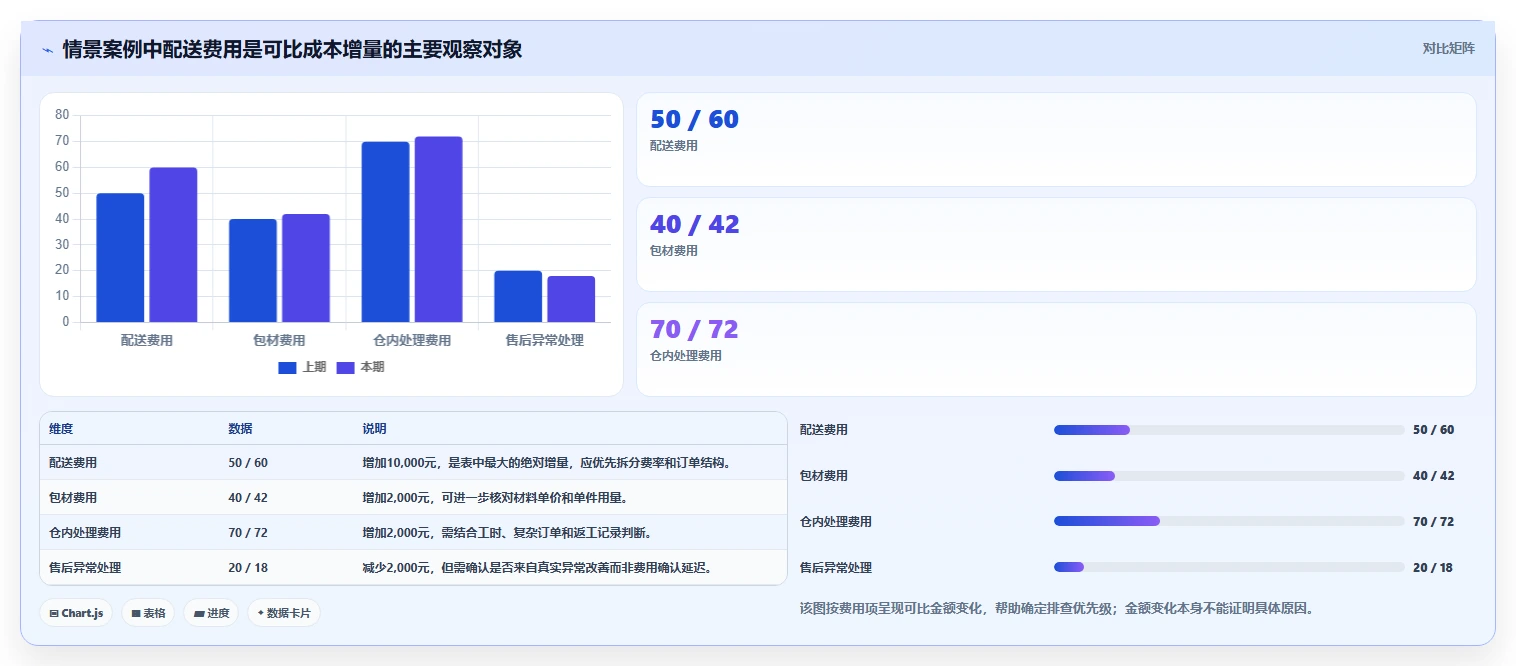This screenshot has width=1516, height=666.
Task: Click the 售后异常处理 progress row label
Action: coord(836,568)
